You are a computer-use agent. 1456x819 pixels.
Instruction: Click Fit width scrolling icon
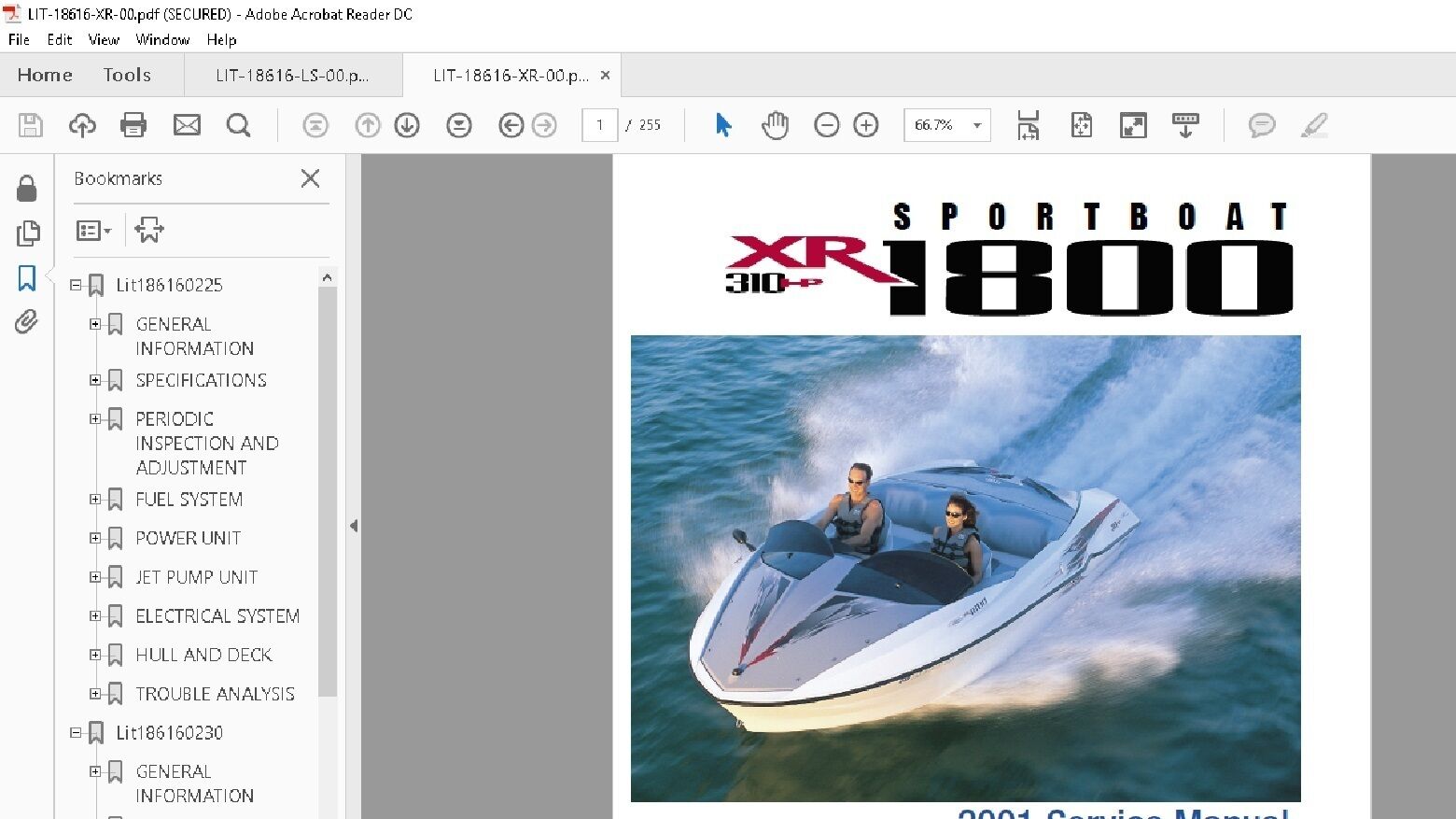click(1029, 125)
